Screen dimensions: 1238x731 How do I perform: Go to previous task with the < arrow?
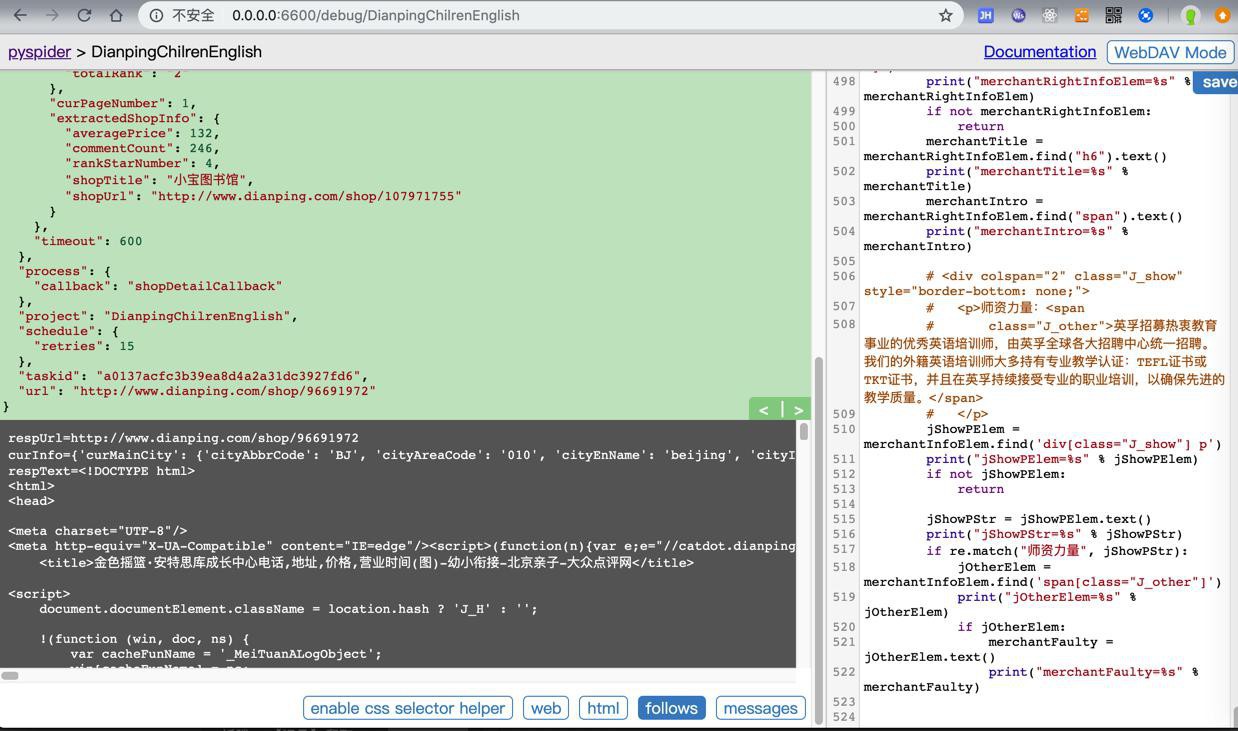[x=764, y=409]
